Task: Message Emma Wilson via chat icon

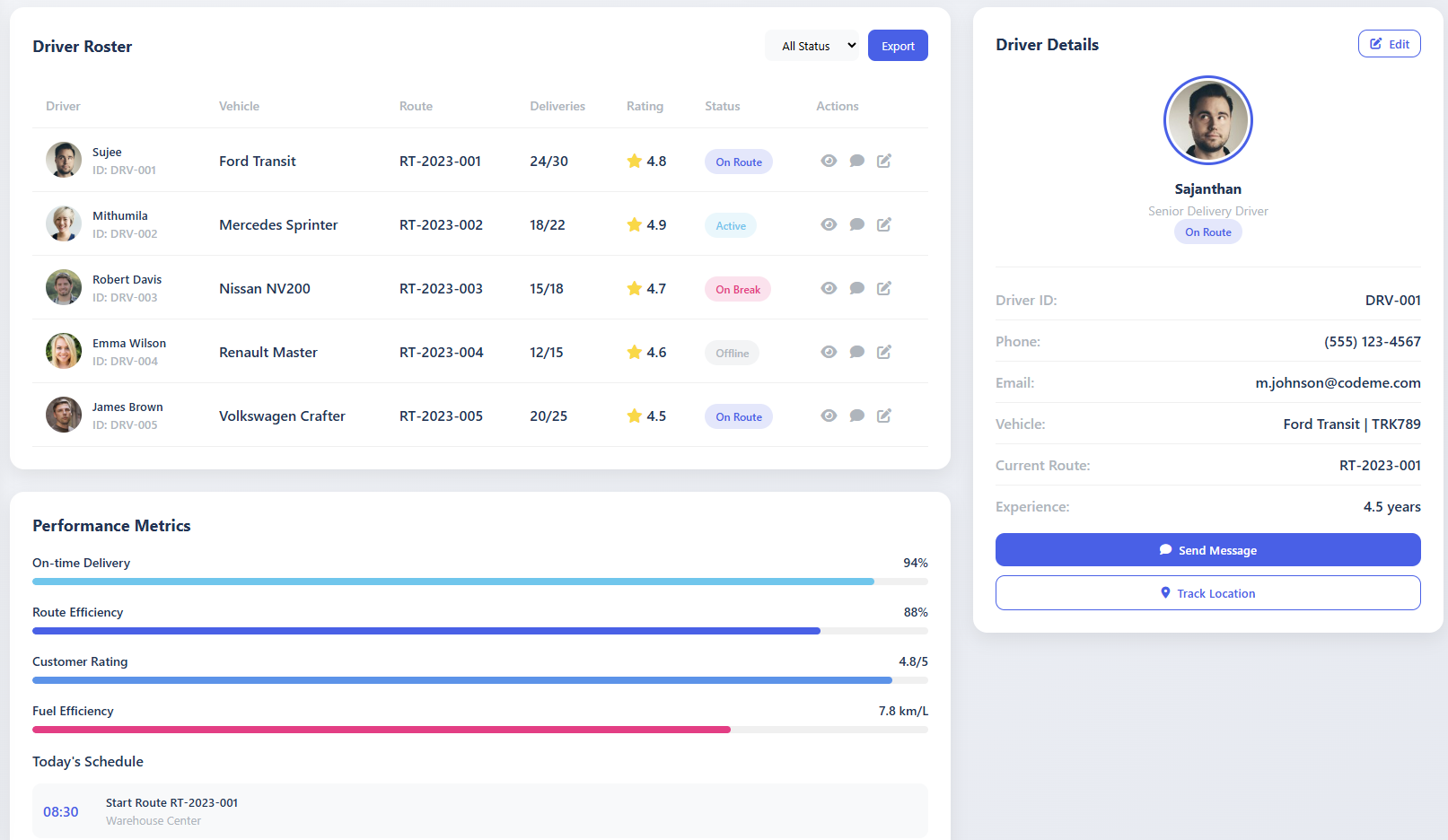Action: tap(857, 352)
